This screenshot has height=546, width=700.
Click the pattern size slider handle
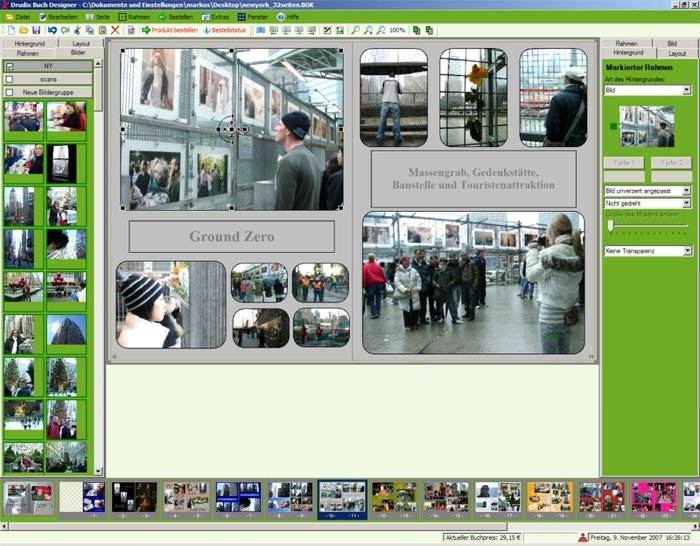click(610, 226)
